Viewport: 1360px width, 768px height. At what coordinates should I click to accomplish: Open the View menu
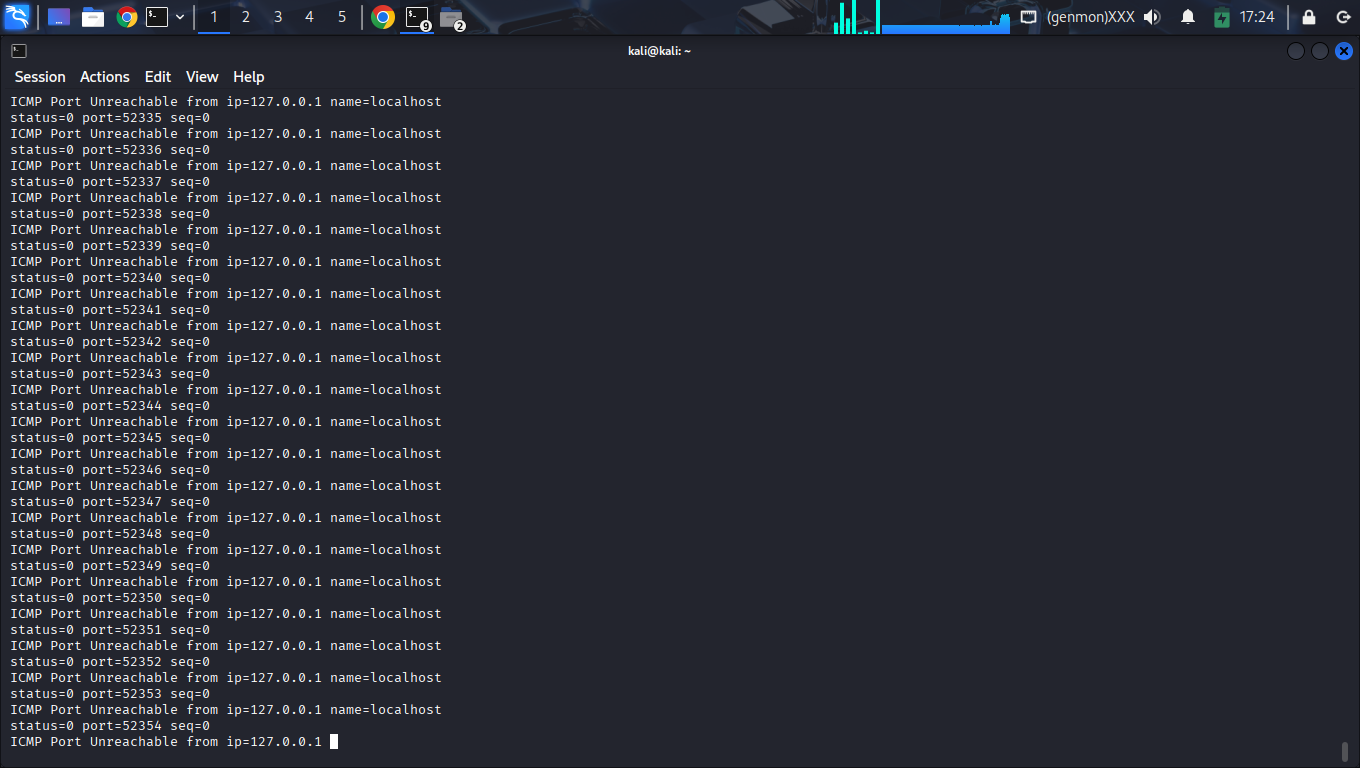(x=202, y=77)
